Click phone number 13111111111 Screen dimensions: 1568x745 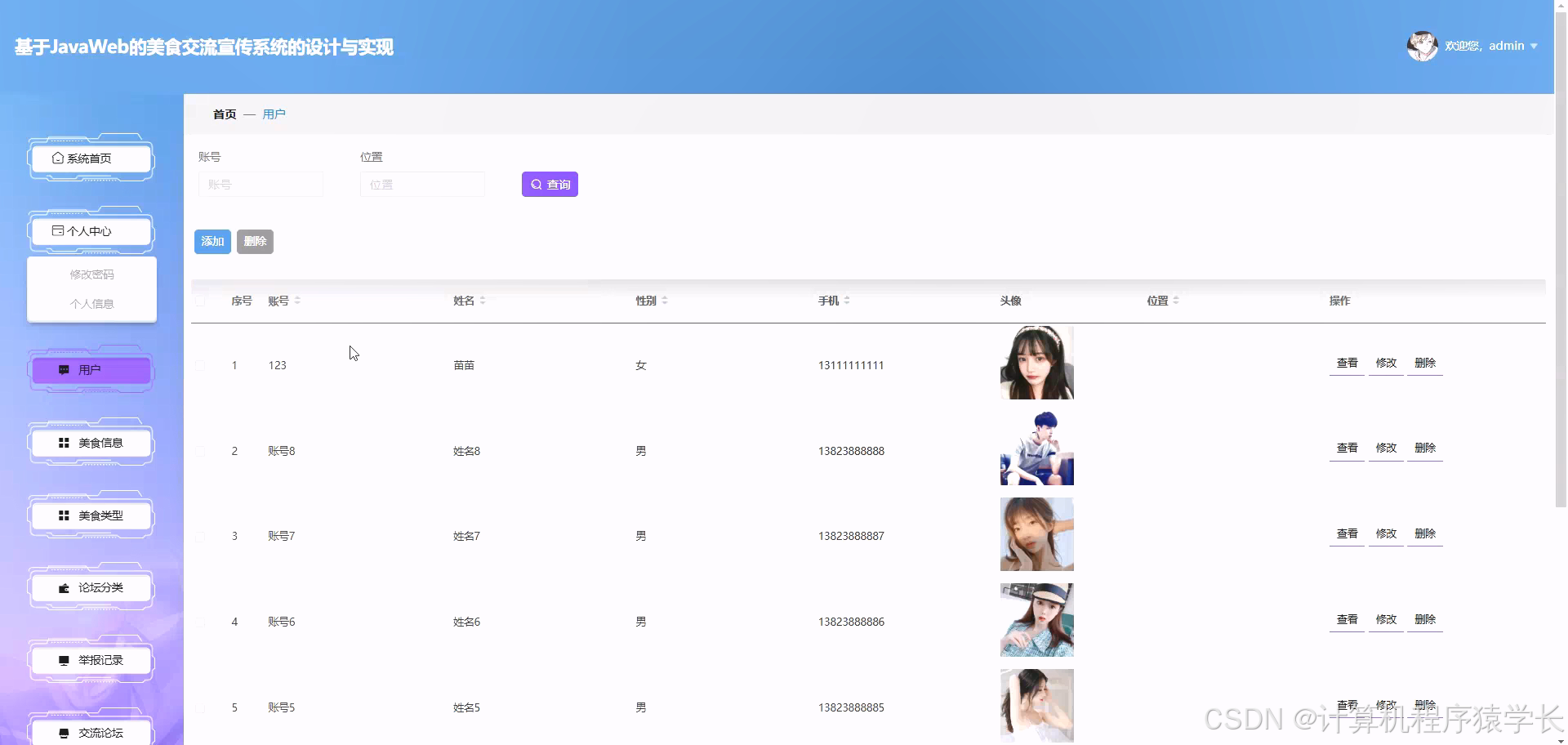tap(851, 365)
